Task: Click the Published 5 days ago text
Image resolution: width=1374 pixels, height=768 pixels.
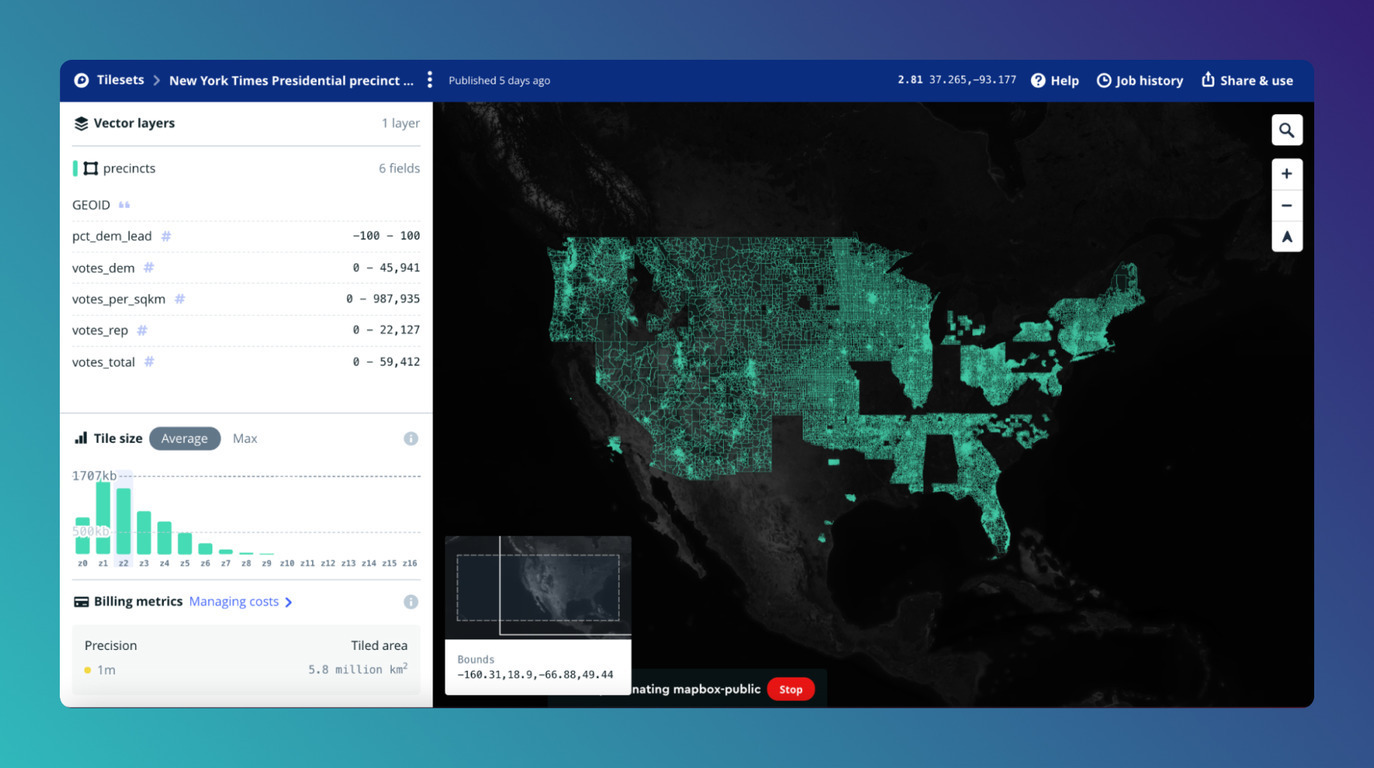Action: click(499, 80)
